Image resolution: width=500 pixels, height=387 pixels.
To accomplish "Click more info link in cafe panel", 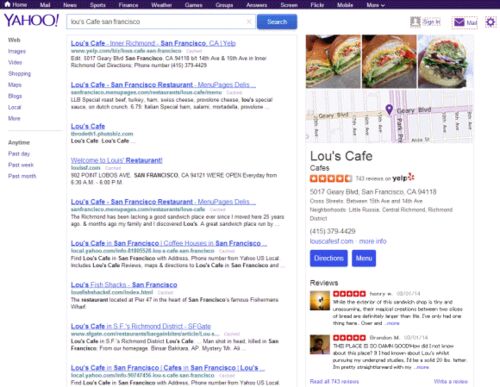I will click(373, 241).
